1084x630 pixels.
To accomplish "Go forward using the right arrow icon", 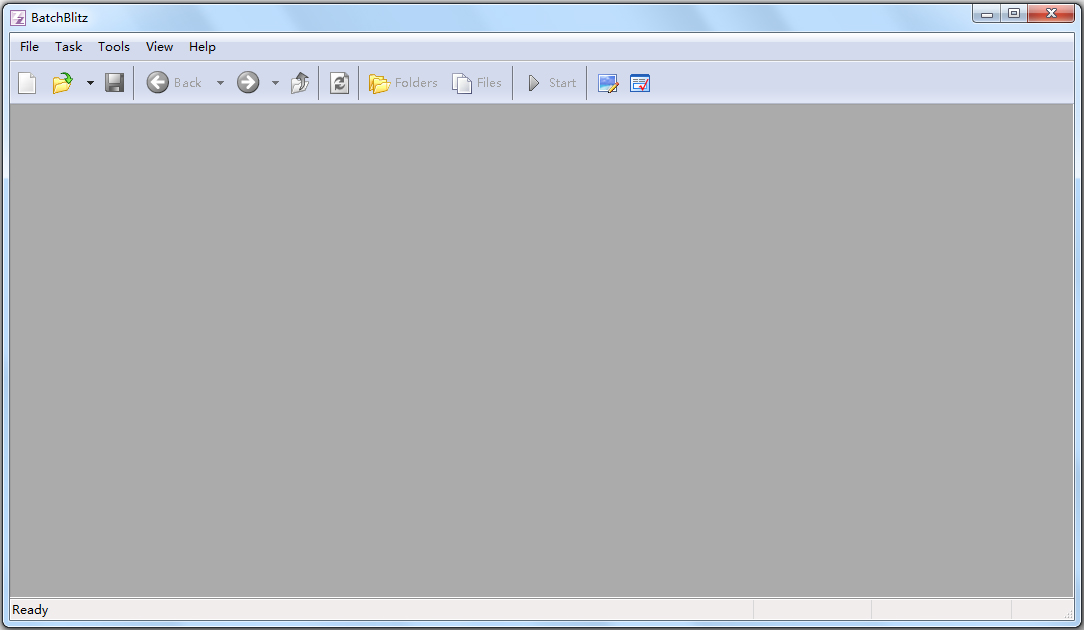I will pos(248,83).
